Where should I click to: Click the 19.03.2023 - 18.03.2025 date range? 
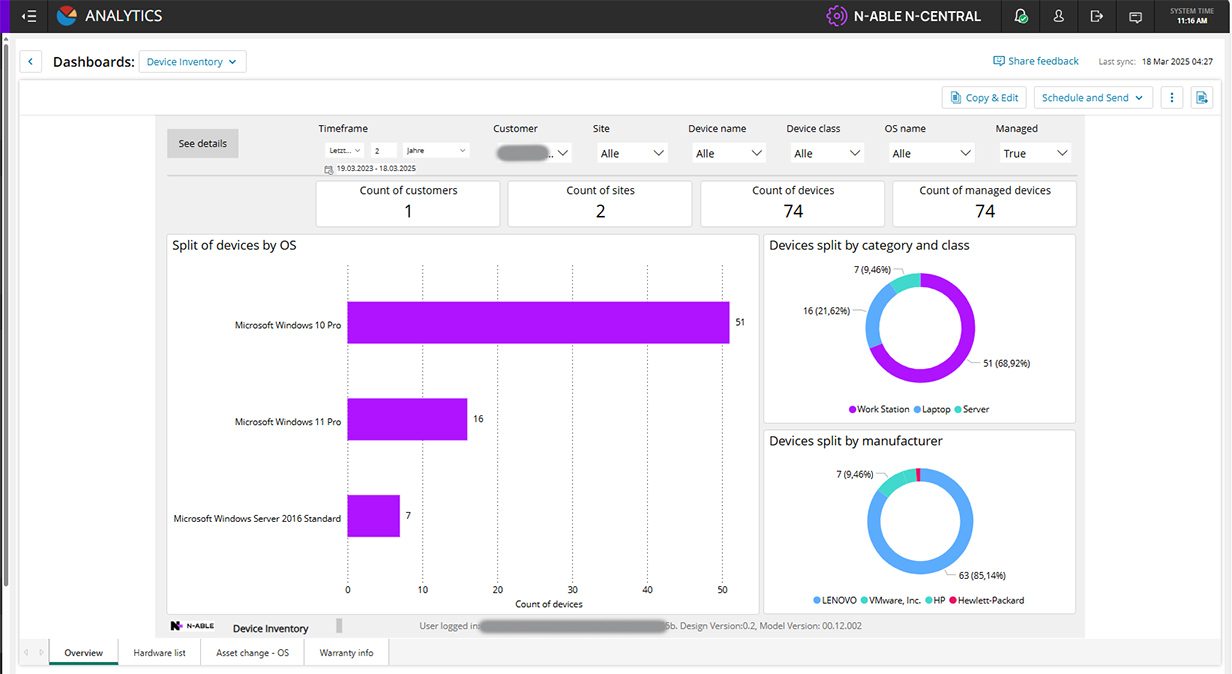click(376, 169)
